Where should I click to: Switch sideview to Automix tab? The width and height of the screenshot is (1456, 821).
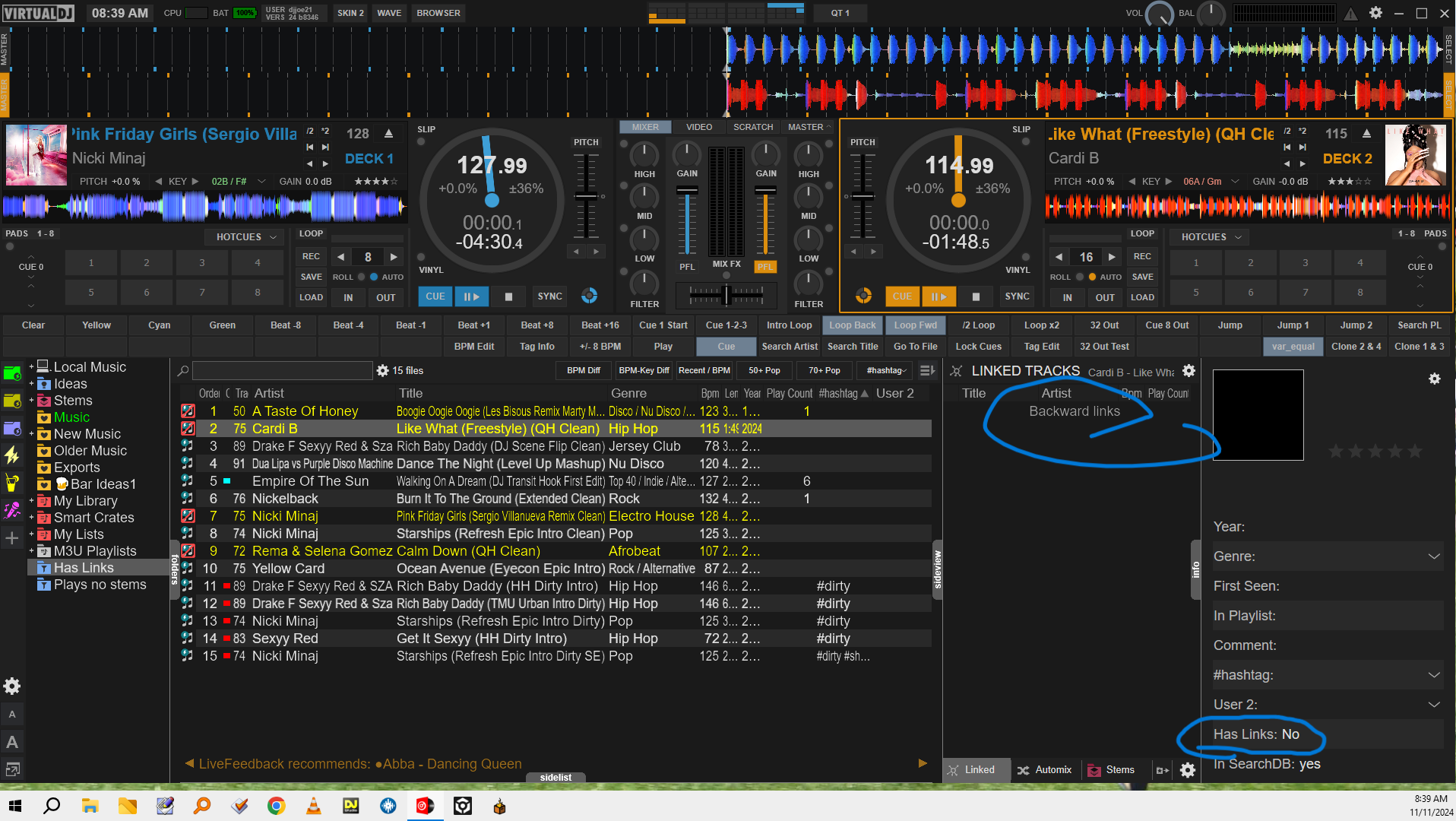pos(1046,770)
